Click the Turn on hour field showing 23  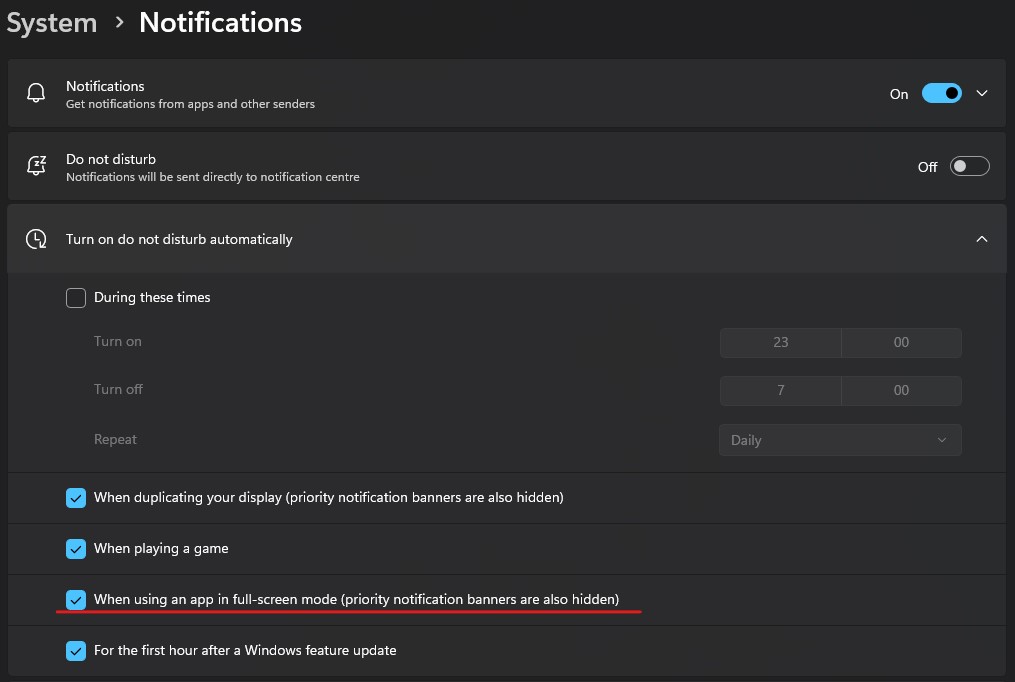(780, 342)
